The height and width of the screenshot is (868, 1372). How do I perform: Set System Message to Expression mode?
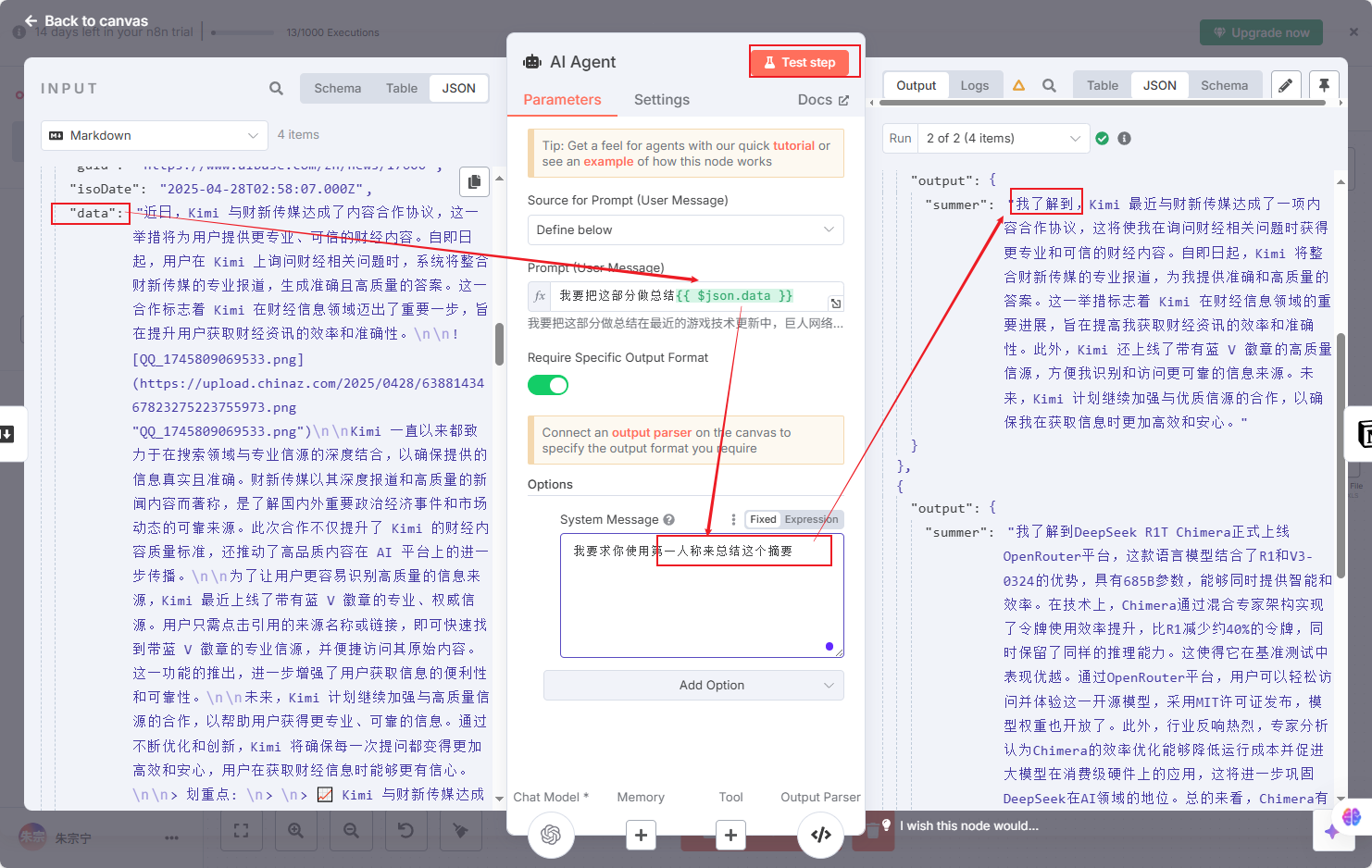click(x=811, y=519)
